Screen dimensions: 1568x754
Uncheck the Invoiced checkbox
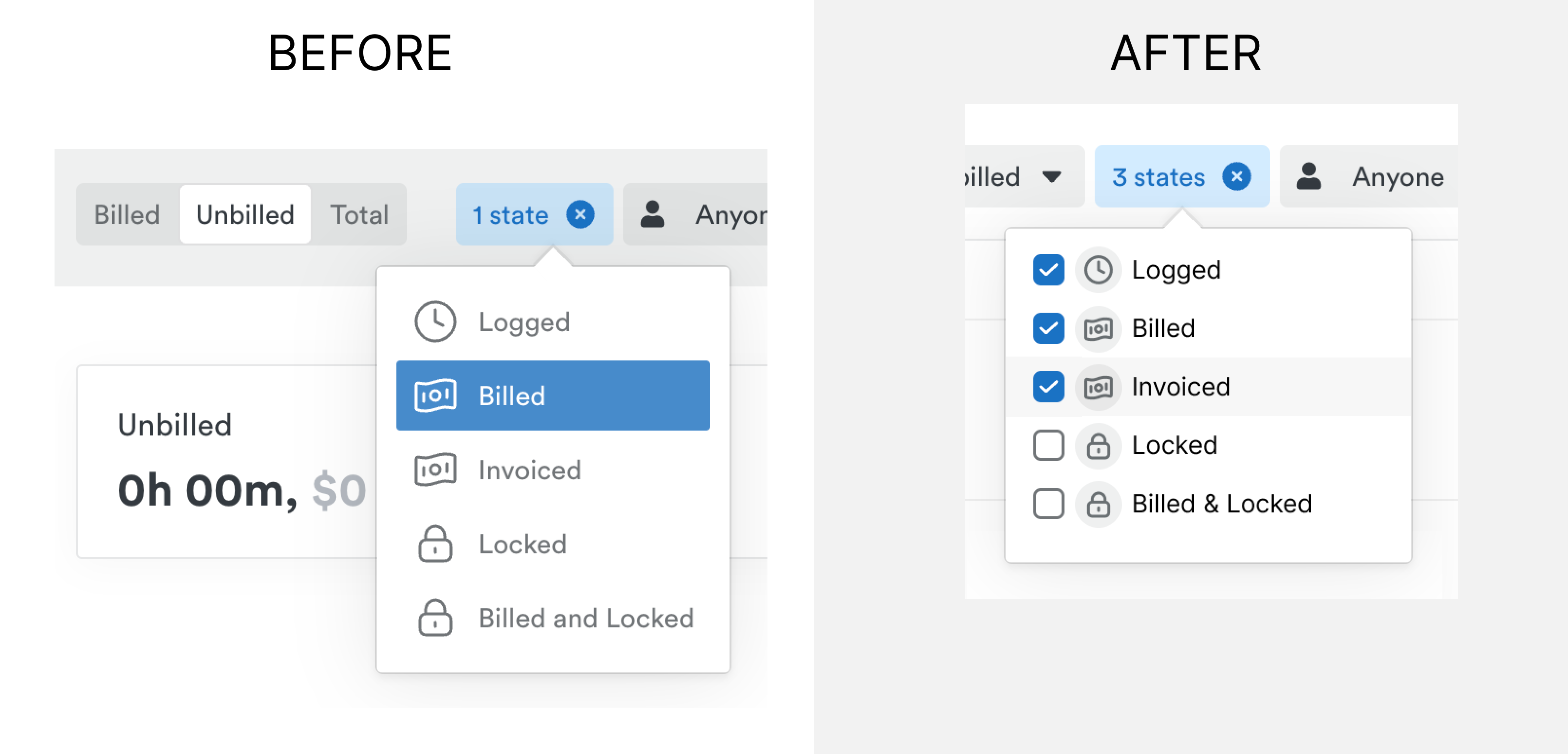pos(1048,387)
